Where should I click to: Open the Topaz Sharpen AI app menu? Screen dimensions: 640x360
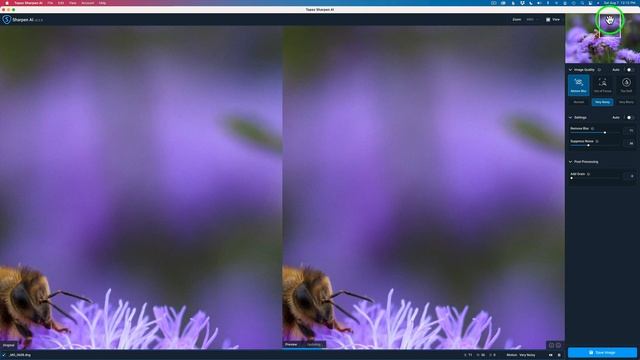point(28,3)
